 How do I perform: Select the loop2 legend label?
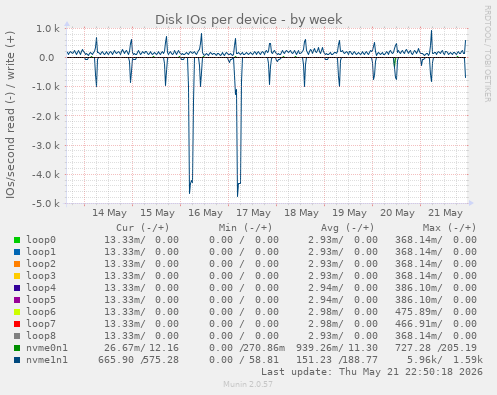pos(41,264)
